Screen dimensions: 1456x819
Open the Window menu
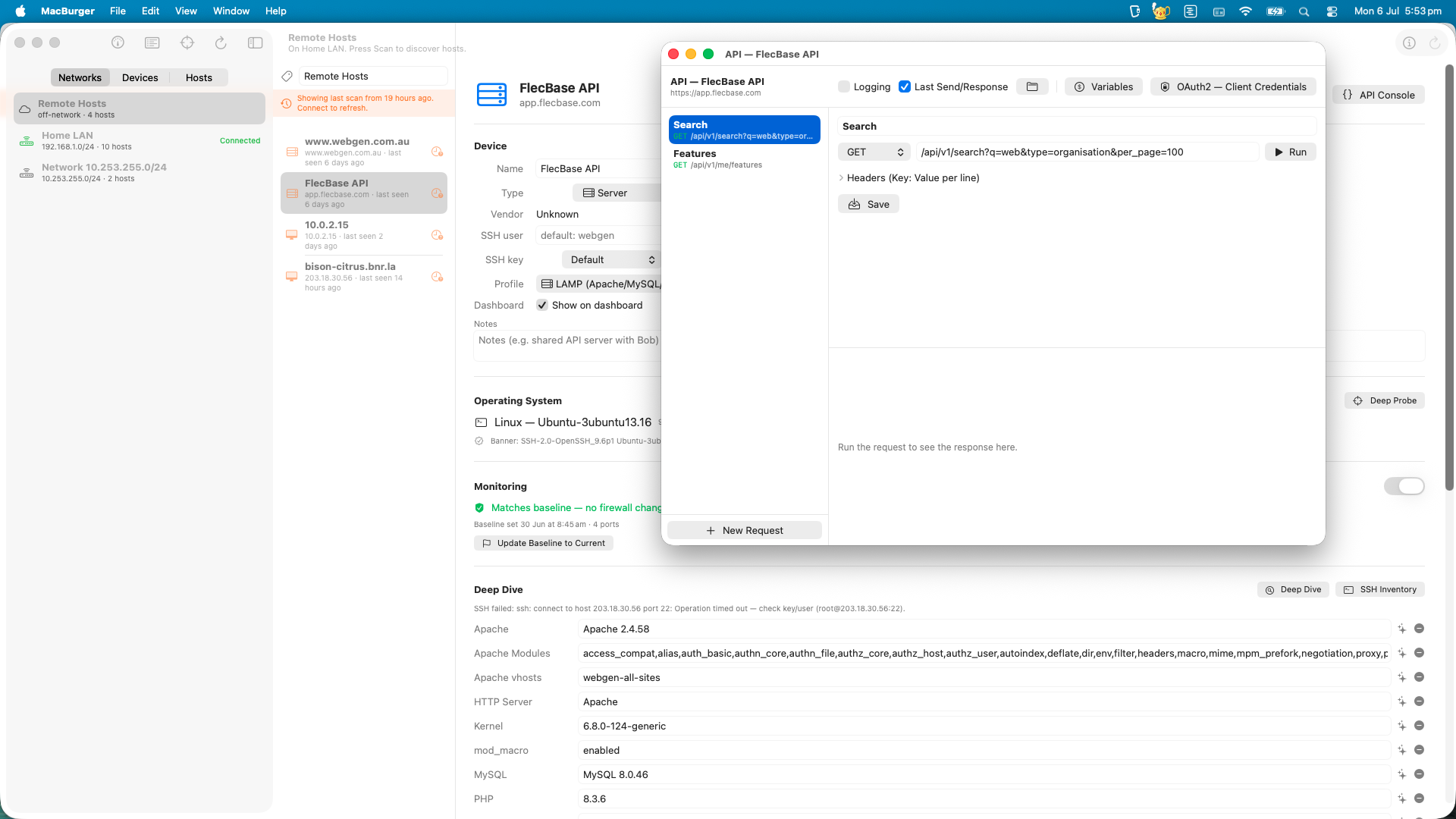point(231,11)
